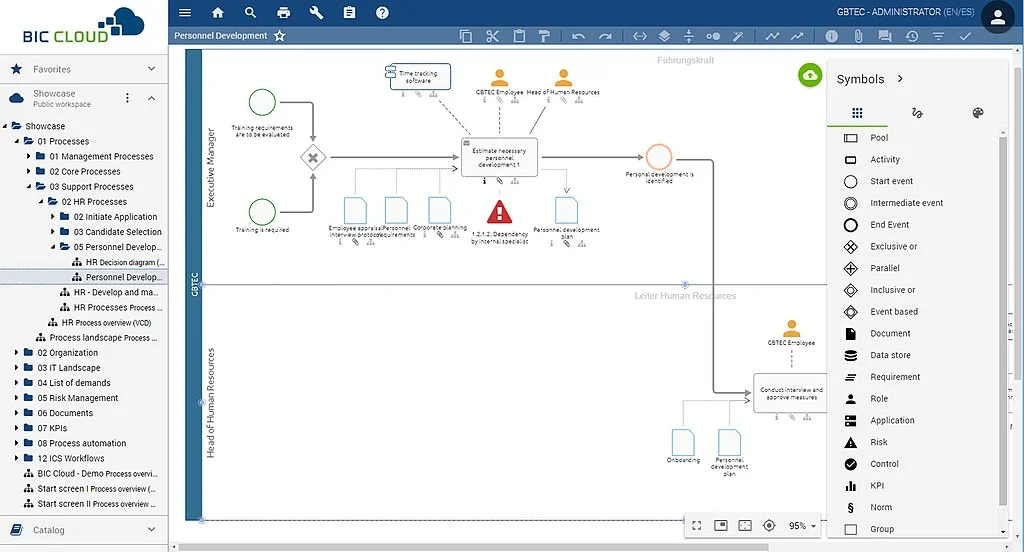The width and height of the screenshot is (1024, 552).
Task: Toggle the hamburger navigation menu
Action: [x=184, y=12]
